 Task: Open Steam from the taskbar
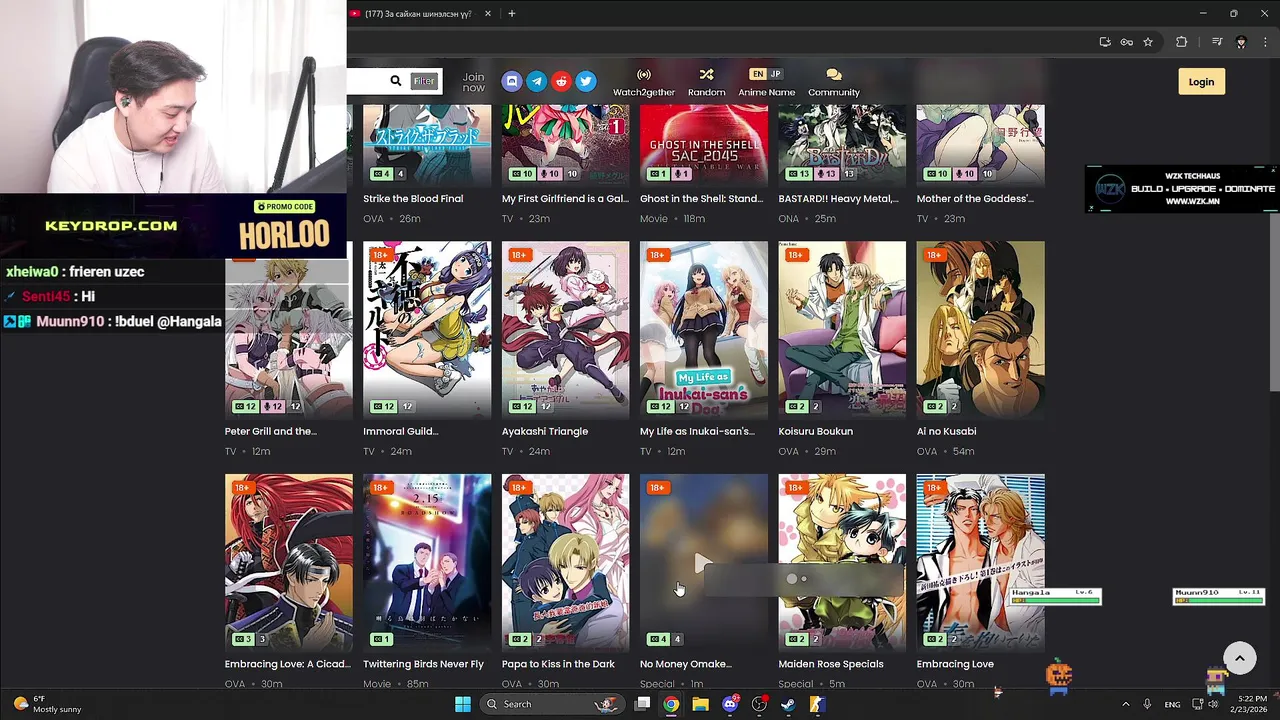(788, 704)
